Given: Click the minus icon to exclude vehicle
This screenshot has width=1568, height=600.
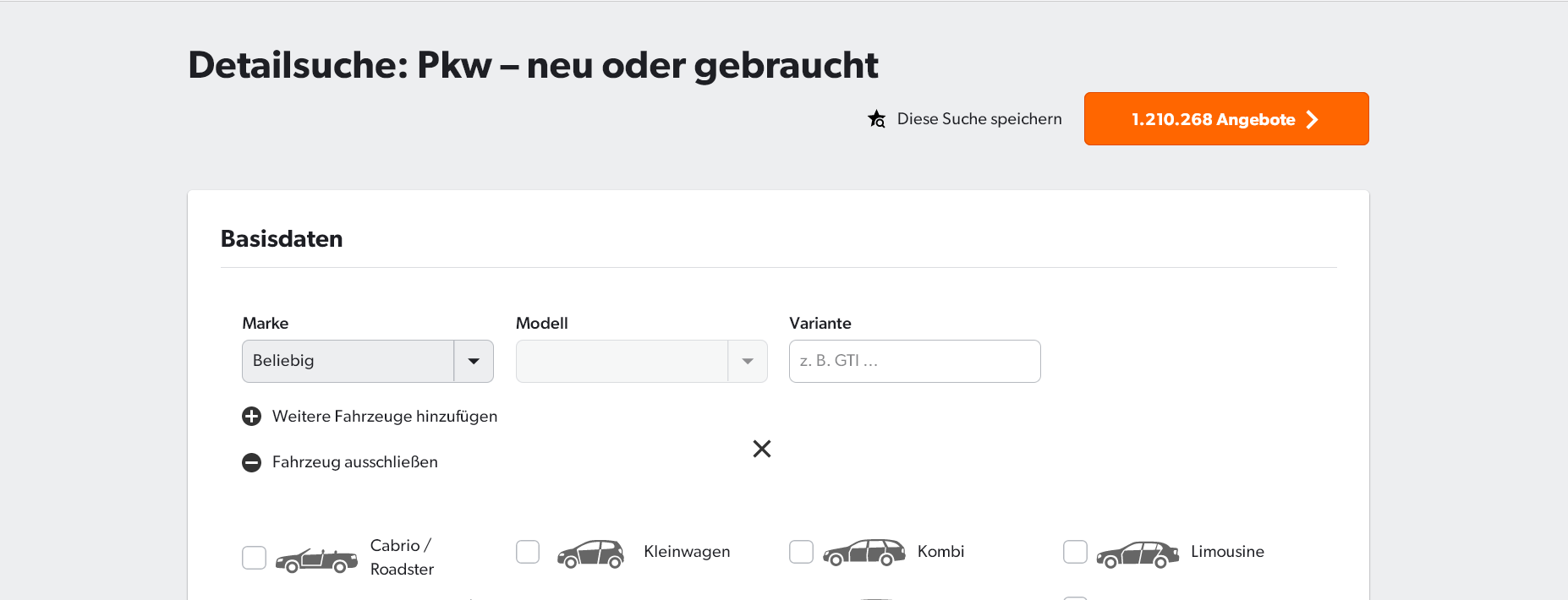Looking at the screenshot, I should coord(251,462).
